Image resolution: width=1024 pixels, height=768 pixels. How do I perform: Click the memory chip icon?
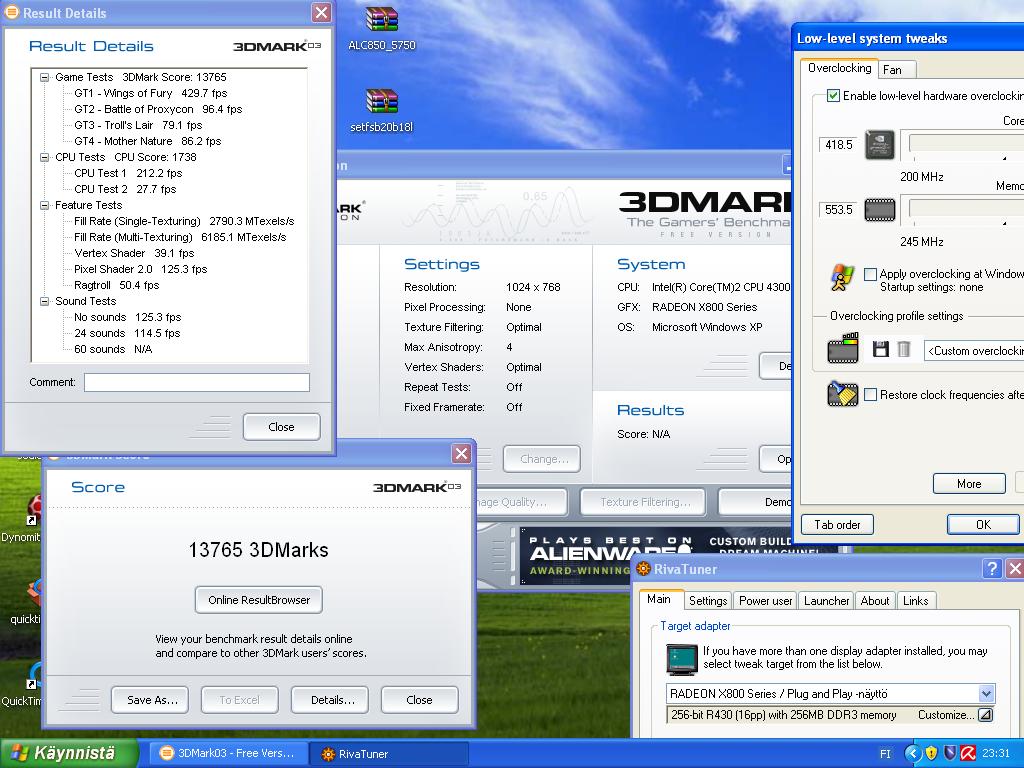[879, 210]
